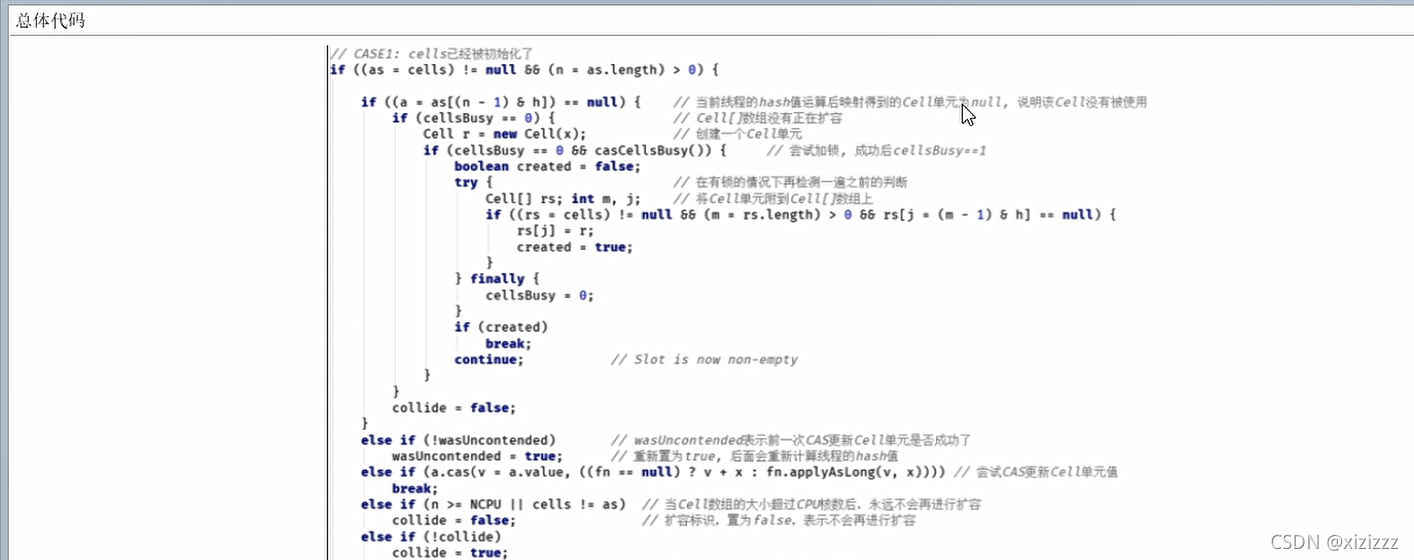Viewport: 1414px width, 560px height.
Task: Select the comment "// Slot is now non-empty"
Action: click(704, 359)
